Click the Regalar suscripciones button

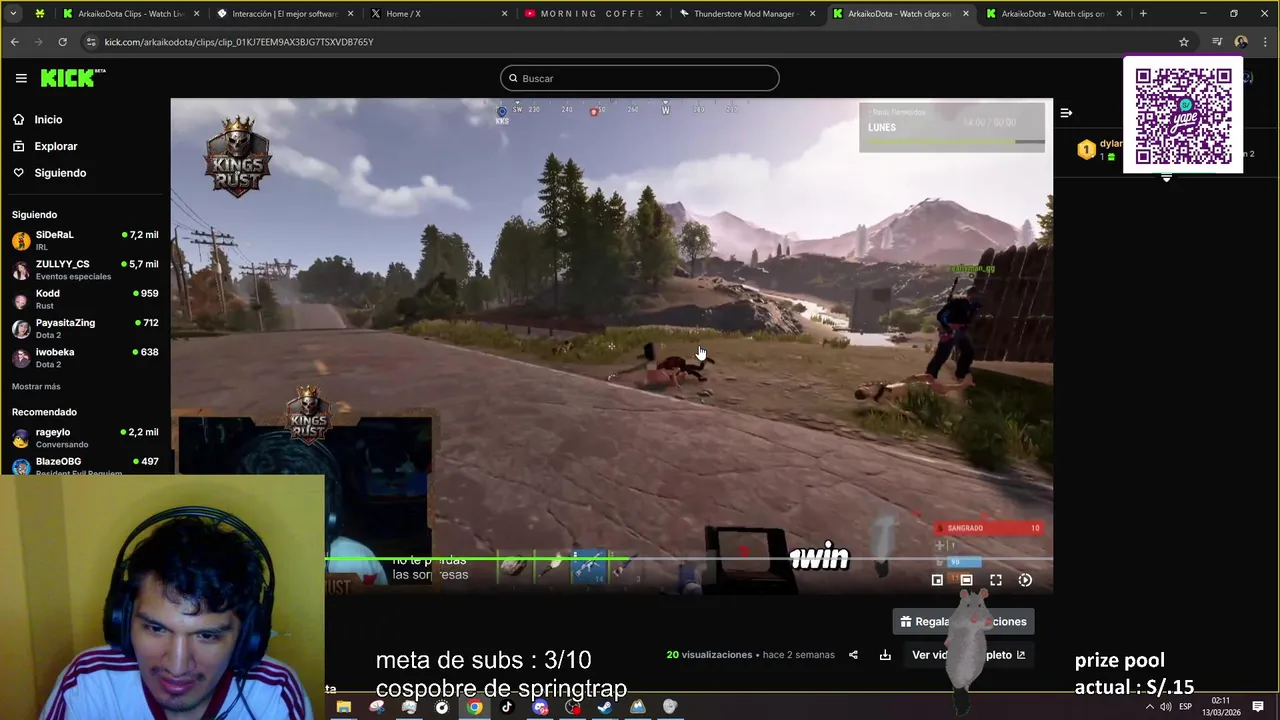click(964, 621)
